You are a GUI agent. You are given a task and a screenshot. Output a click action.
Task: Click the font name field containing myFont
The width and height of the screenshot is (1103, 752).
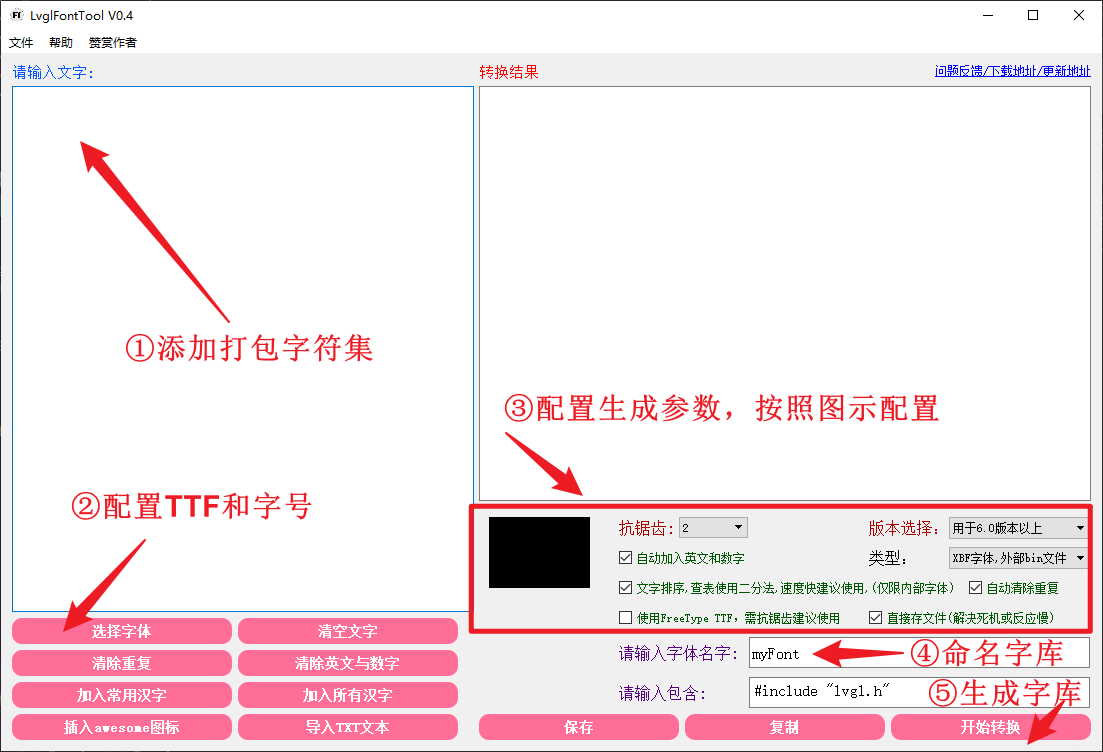pos(919,654)
